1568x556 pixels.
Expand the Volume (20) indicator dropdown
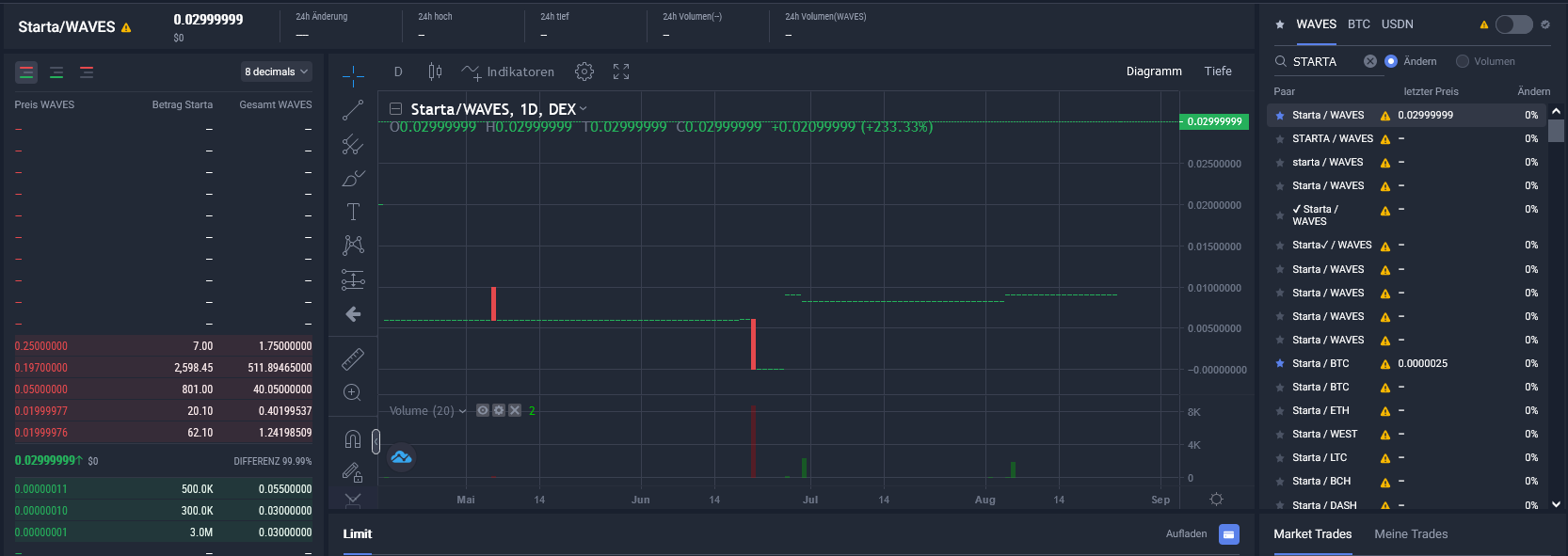[462, 411]
